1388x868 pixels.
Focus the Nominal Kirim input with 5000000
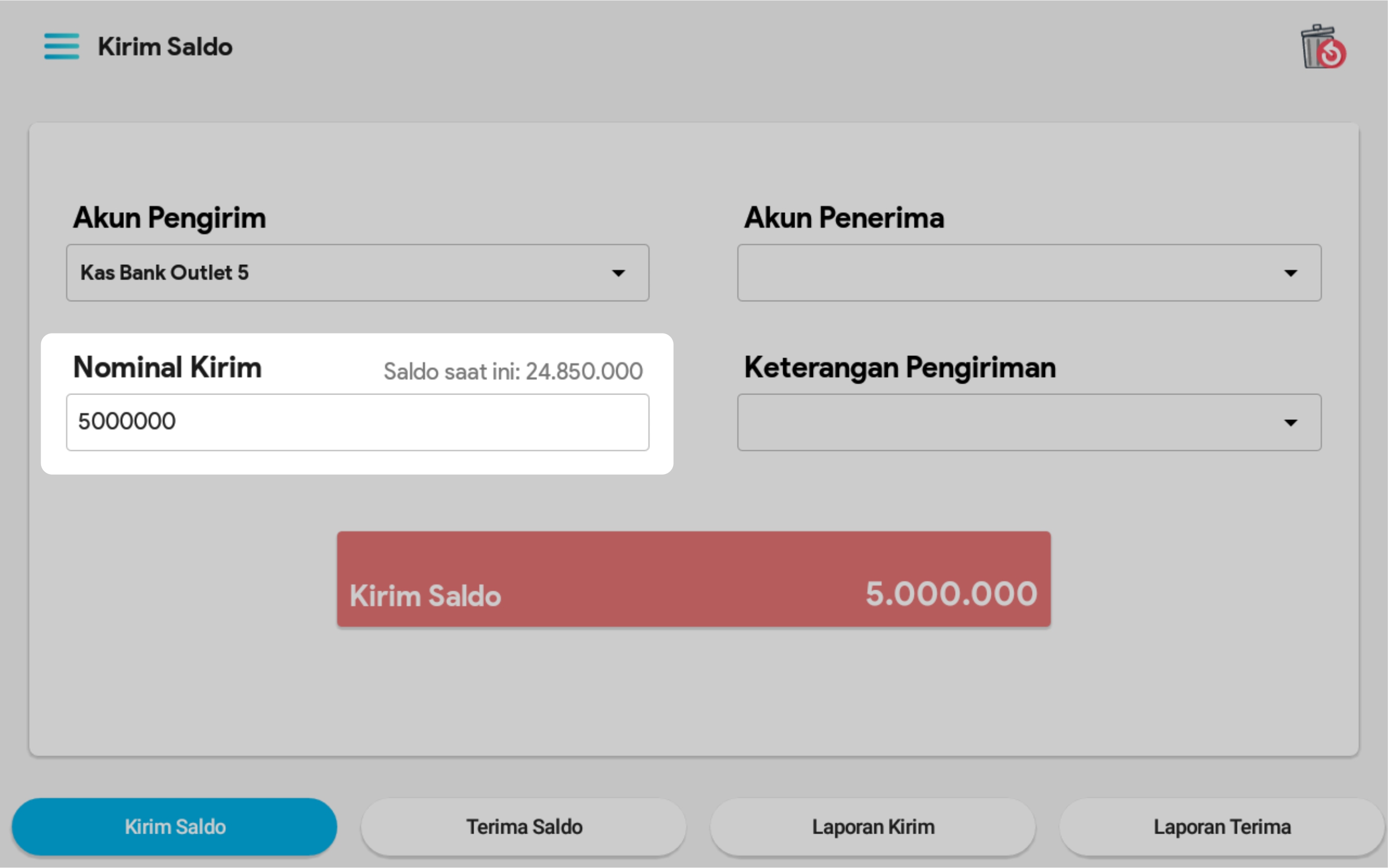pos(357,423)
